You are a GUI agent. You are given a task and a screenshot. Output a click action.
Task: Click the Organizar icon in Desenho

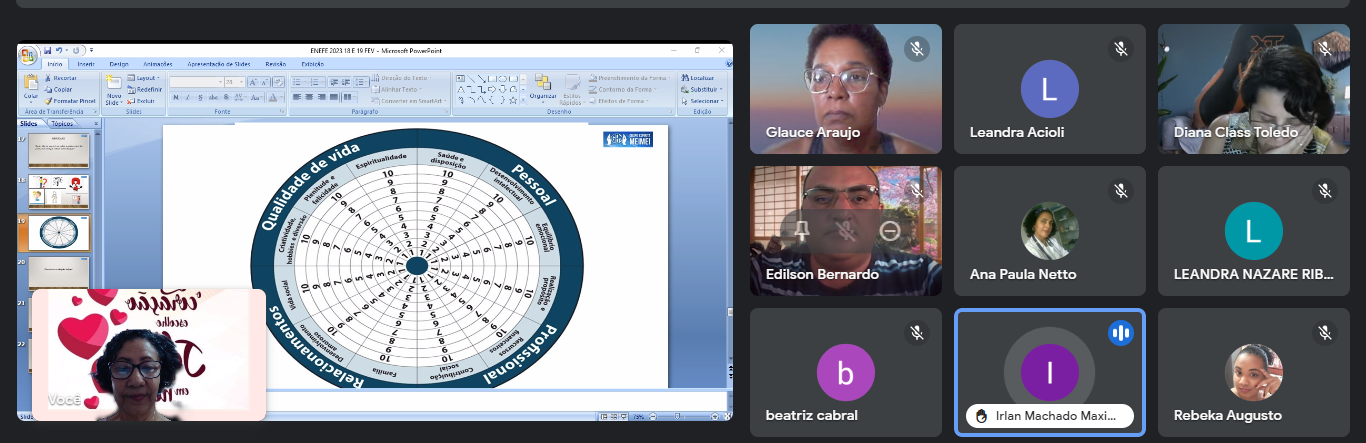pos(544,86)
